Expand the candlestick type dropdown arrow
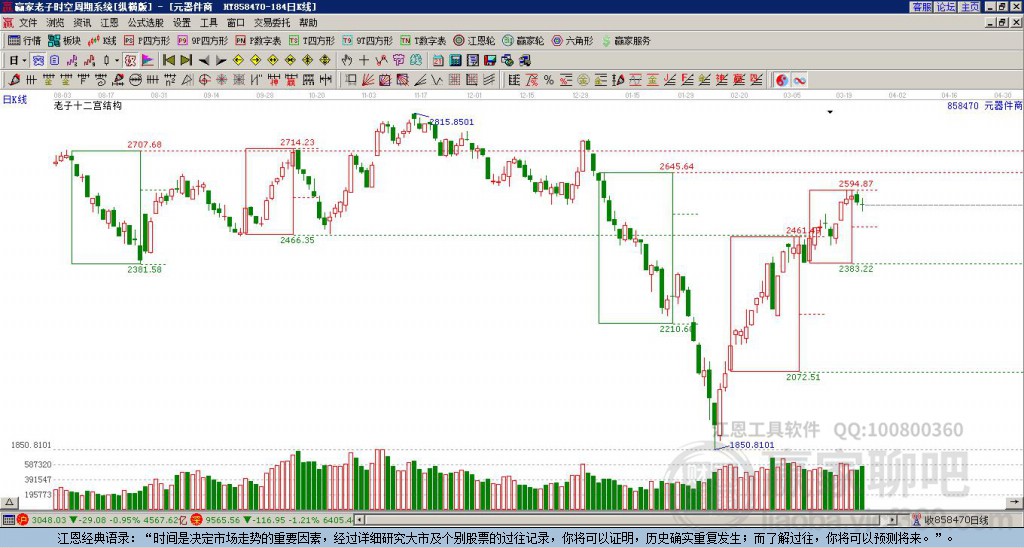This screenshot has width=1024, height=548. tap(117, 61)
